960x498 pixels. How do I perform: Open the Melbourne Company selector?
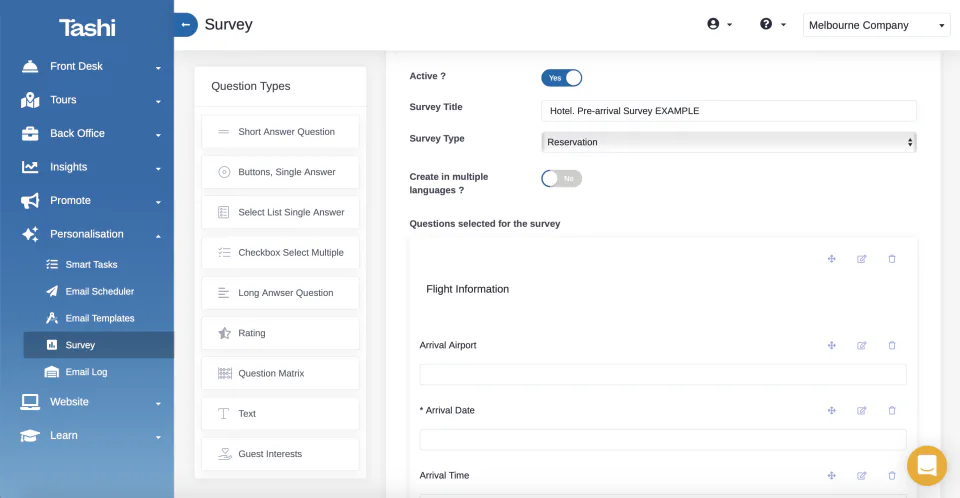(876, 25)
